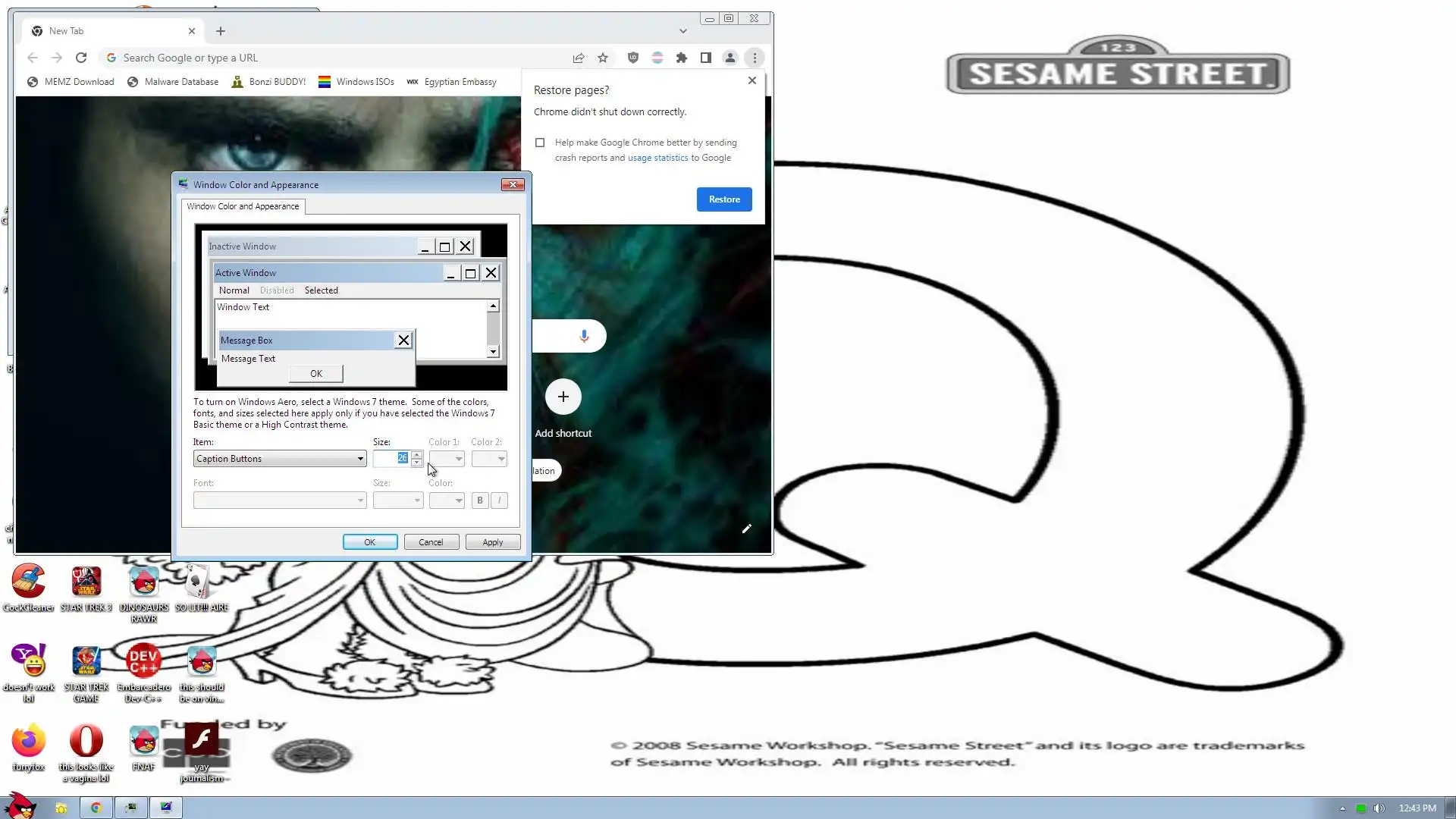Enable the crash reports checkbox
The width and height of the screenshot is (1456, 819).
540,143
